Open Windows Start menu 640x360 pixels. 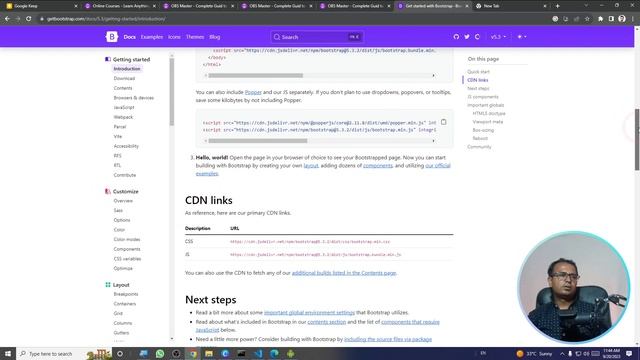click(x=8, y=353)
